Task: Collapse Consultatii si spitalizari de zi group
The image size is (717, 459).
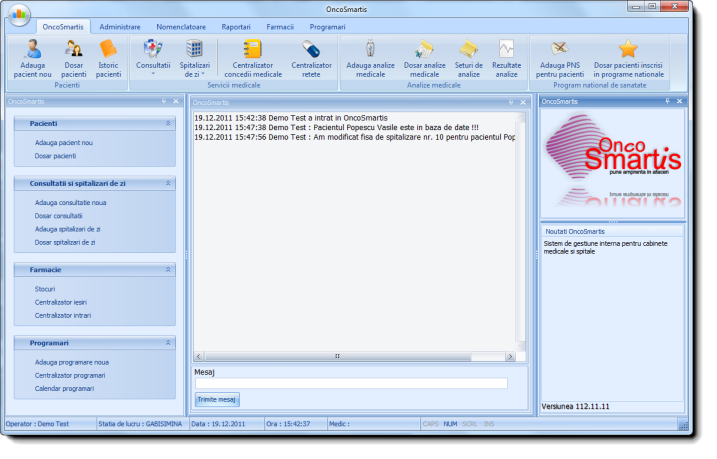Action: click(x=168, y=183)
